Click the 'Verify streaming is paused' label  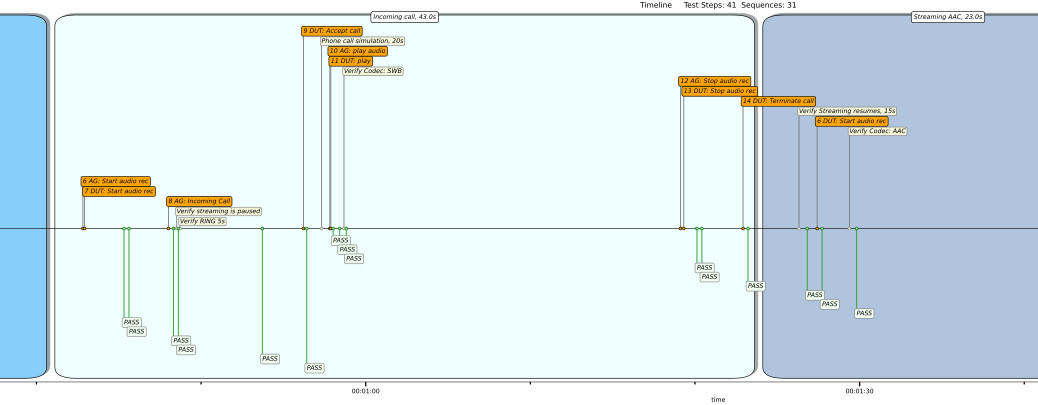(218, 211)
